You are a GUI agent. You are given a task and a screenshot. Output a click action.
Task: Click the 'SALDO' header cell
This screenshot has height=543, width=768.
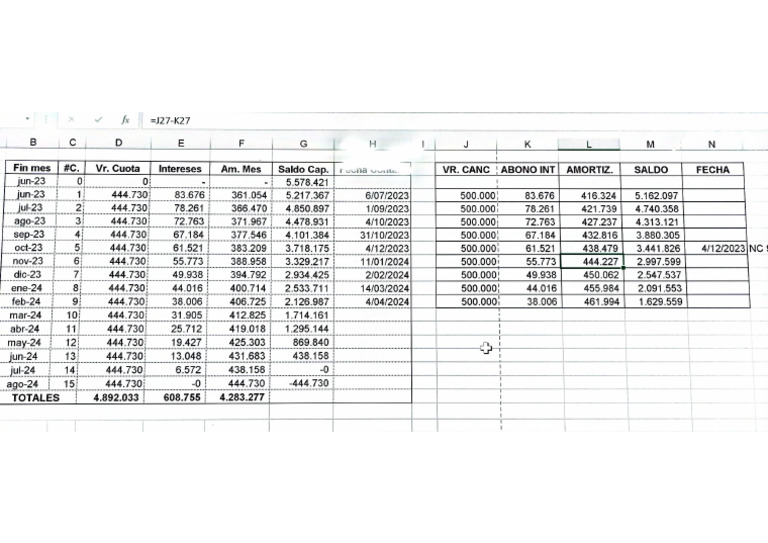click(x=651, y=170)
